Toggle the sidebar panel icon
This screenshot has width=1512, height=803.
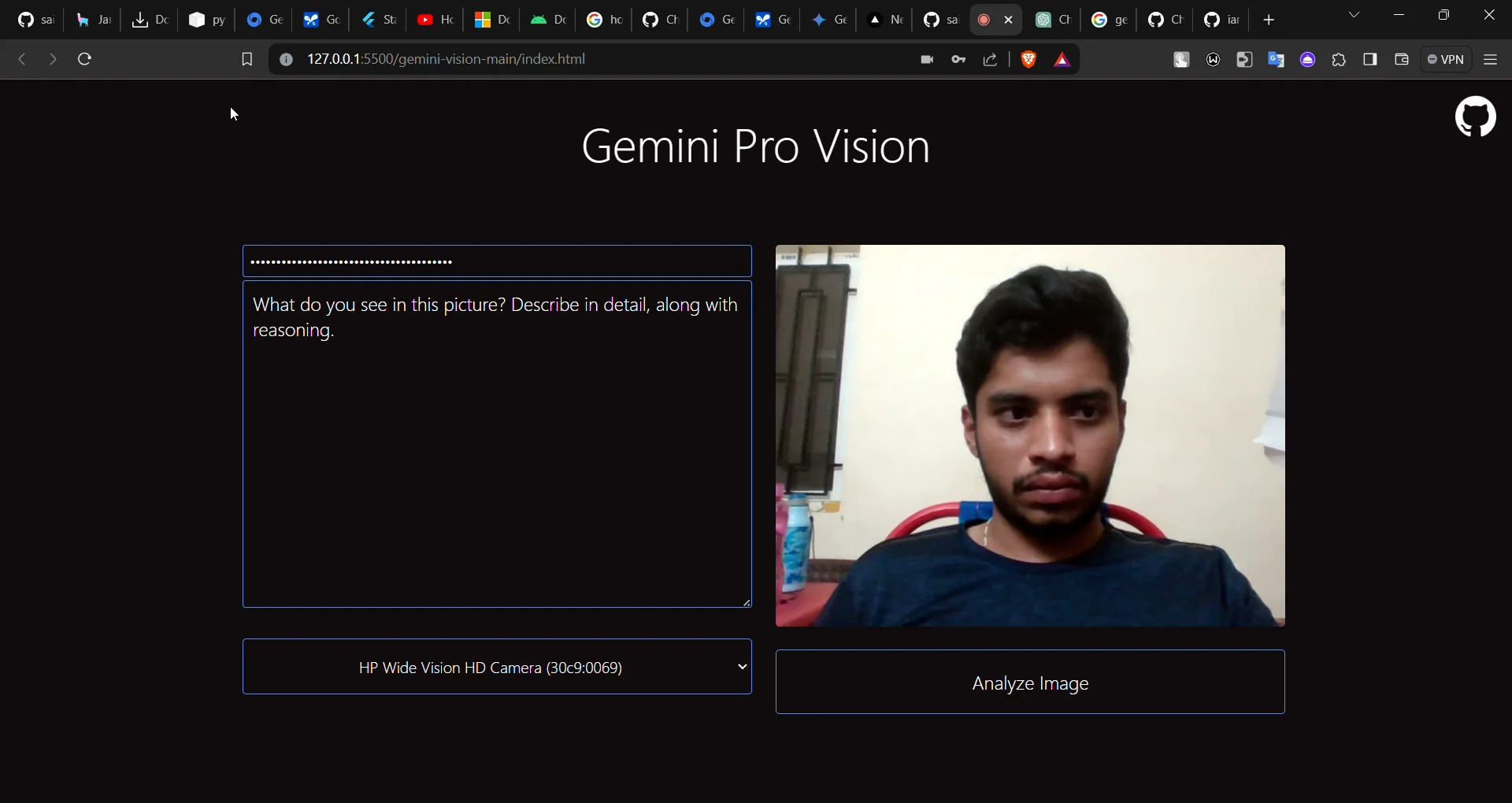point(1370,59)
